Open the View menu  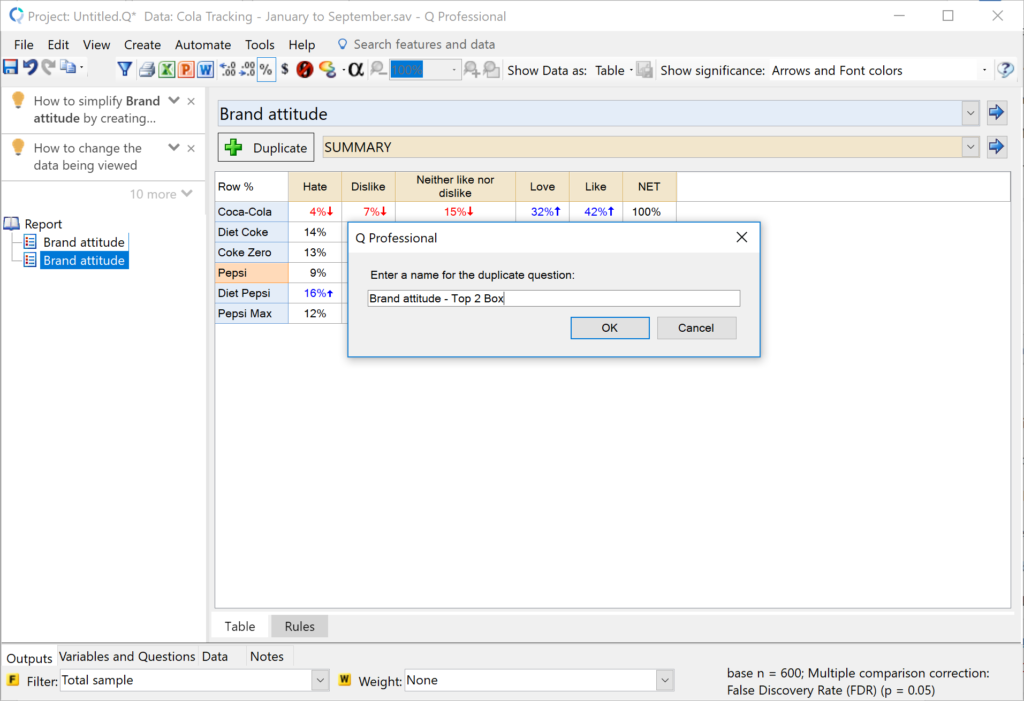click(x=96, y=44)
